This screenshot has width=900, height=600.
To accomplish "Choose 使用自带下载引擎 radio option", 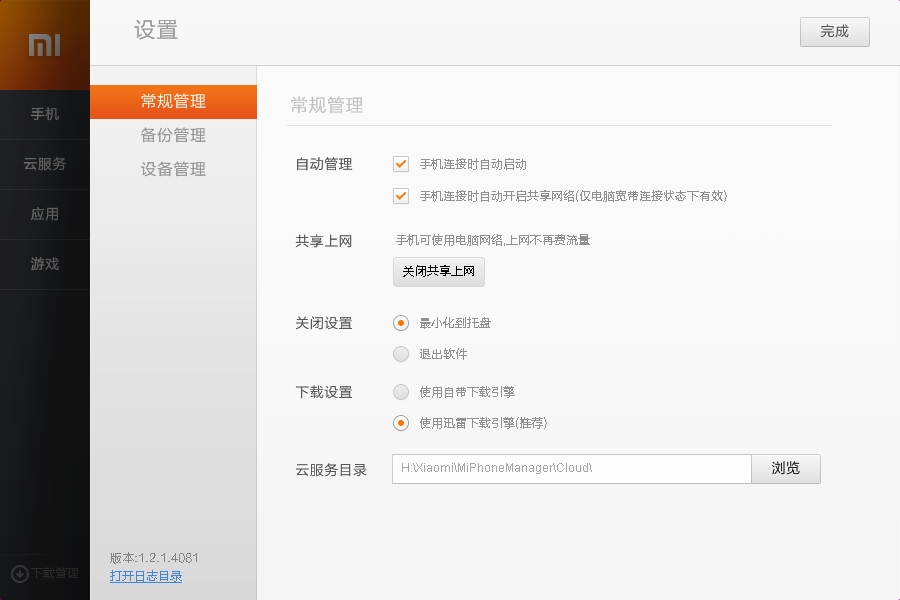I will point(401,392).
